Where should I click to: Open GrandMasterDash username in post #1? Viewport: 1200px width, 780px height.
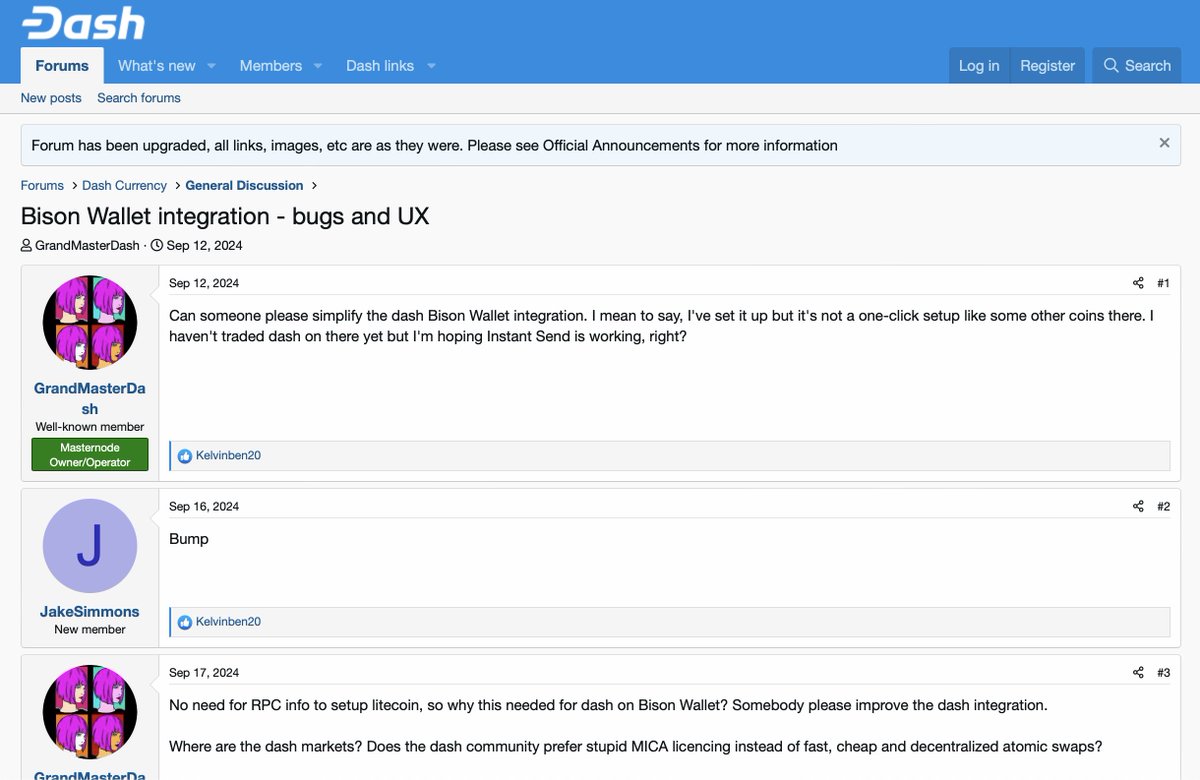[90, 398]
